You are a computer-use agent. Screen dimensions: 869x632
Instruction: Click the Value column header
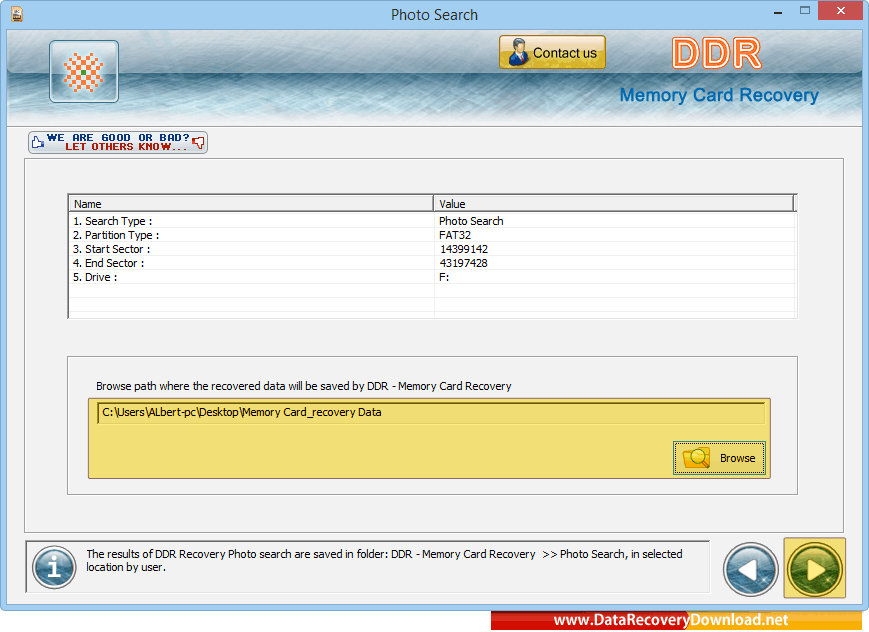[614, 203]
